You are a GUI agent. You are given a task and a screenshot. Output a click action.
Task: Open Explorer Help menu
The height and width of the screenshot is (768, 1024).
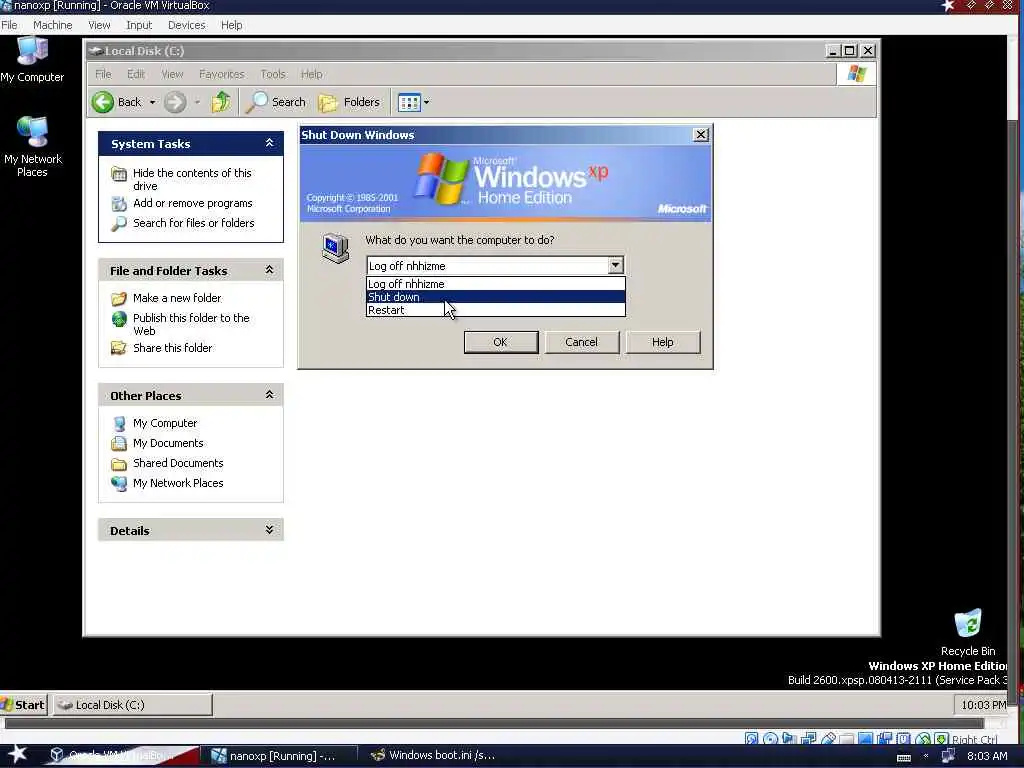[312, 74]
